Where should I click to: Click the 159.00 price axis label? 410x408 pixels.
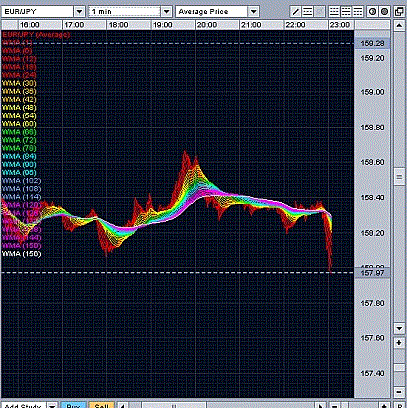372,92
